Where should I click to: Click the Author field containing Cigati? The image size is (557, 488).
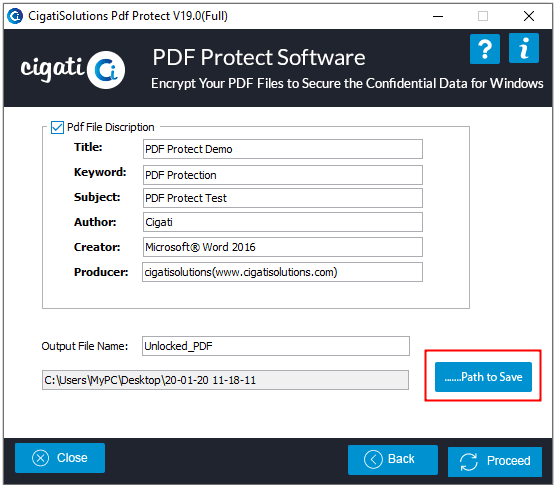point(283,222)
